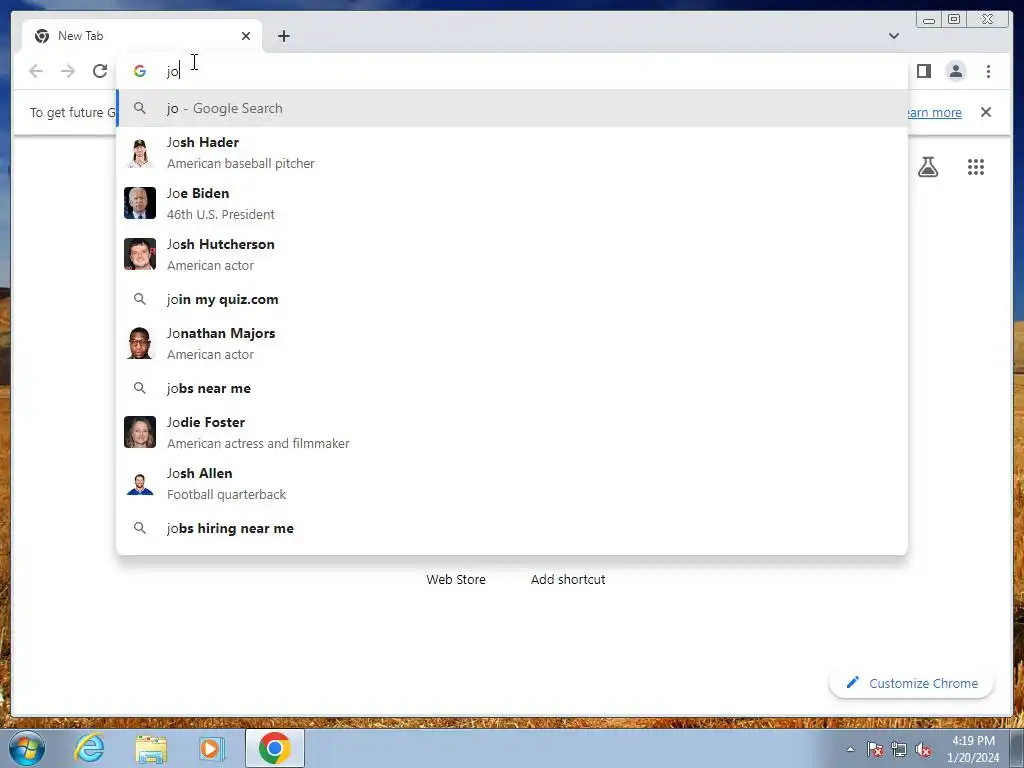Choose the Josh Hader suggestion
Image resolution: width=1024 pixels, height=768 pixels.
[512, 153]
